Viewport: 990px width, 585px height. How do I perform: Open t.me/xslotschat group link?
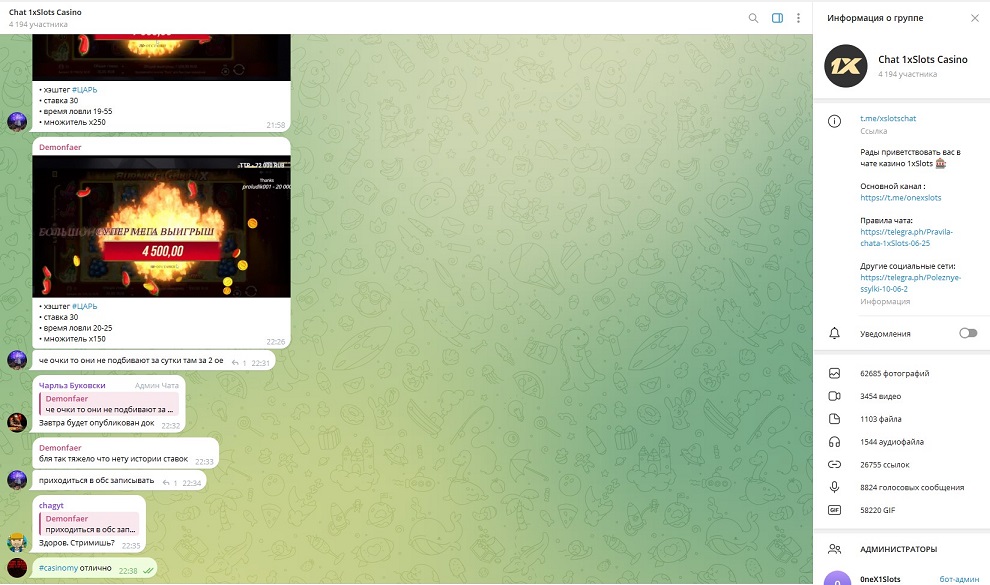[888, 118]
